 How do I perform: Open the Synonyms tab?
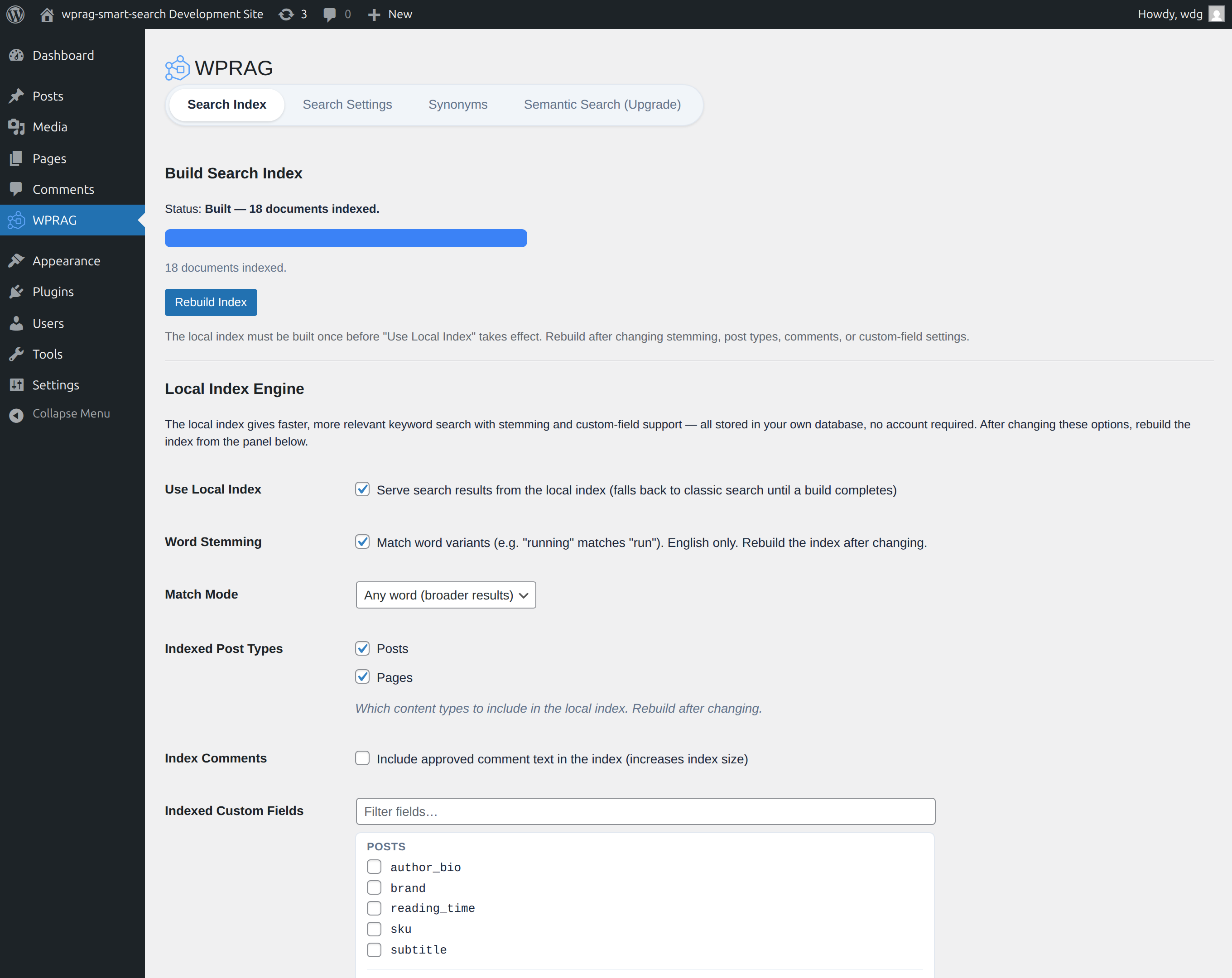[x=458, y=105]
